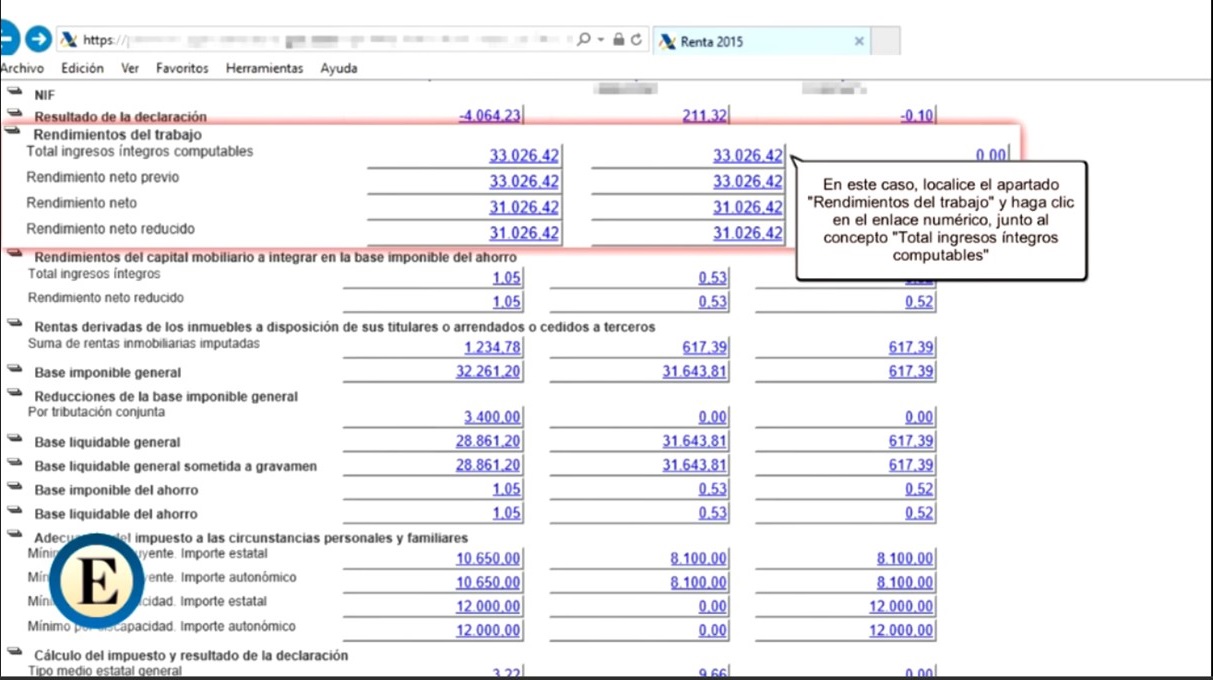Select the 'Total ingresos íntegros computables' label
The height and width of the screenshot is (680, 1213).
(140, 152)
